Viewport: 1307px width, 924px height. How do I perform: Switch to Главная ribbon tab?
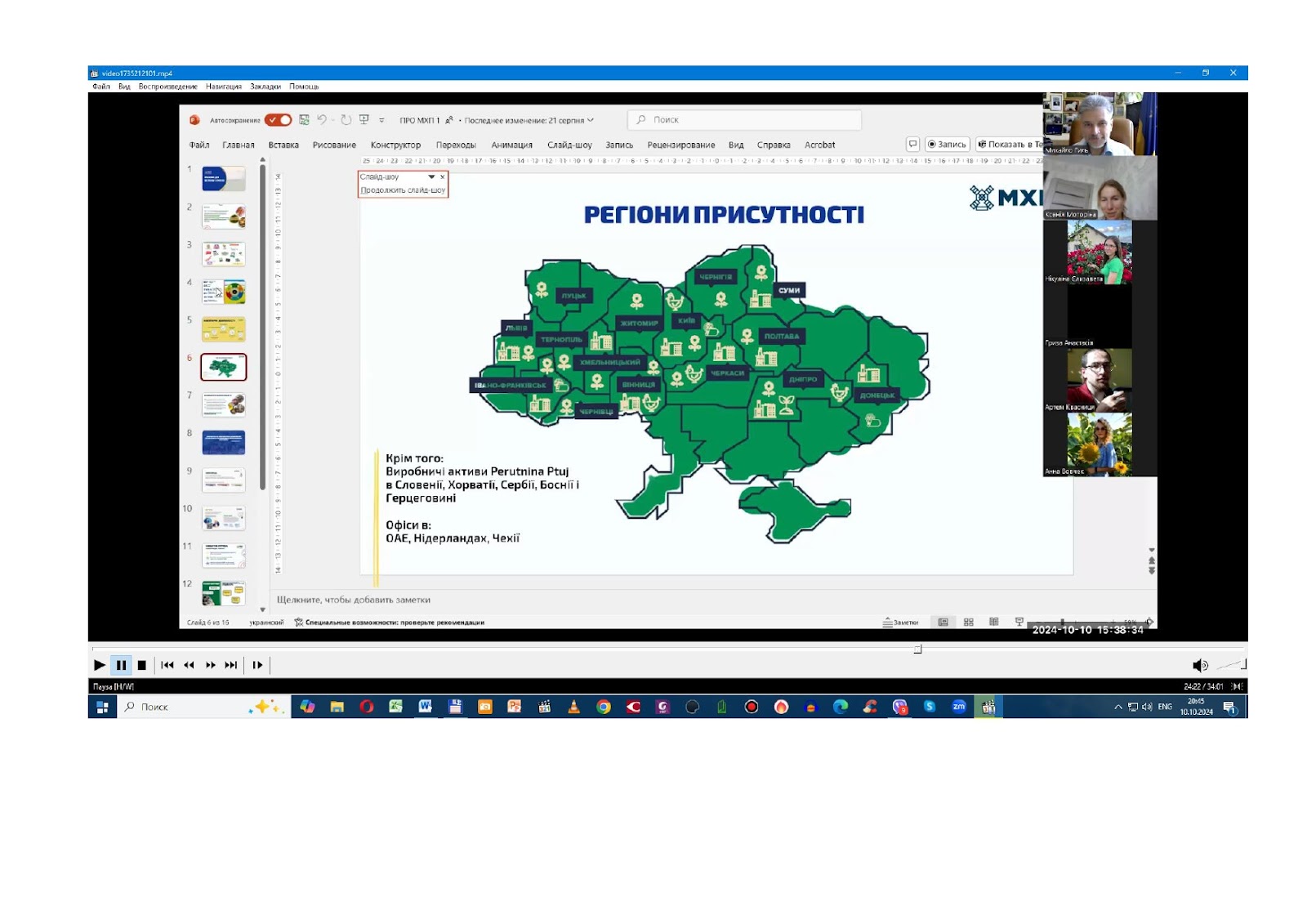[239, 145]
